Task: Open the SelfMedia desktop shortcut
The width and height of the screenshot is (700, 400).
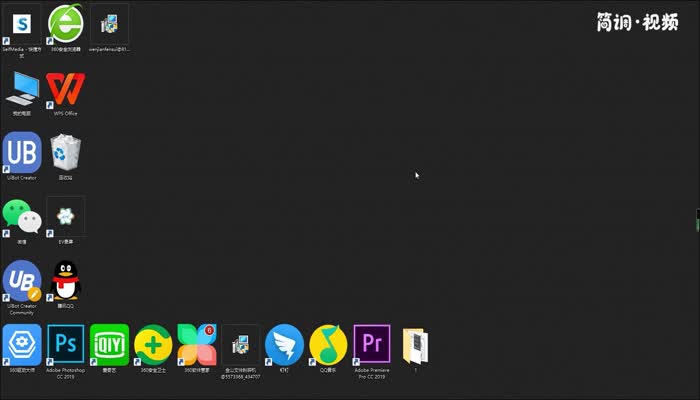Action: (x=21, y=23)
